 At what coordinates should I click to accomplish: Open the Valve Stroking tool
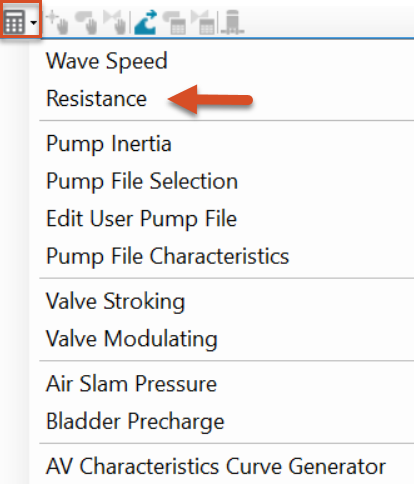coord(115,302)
